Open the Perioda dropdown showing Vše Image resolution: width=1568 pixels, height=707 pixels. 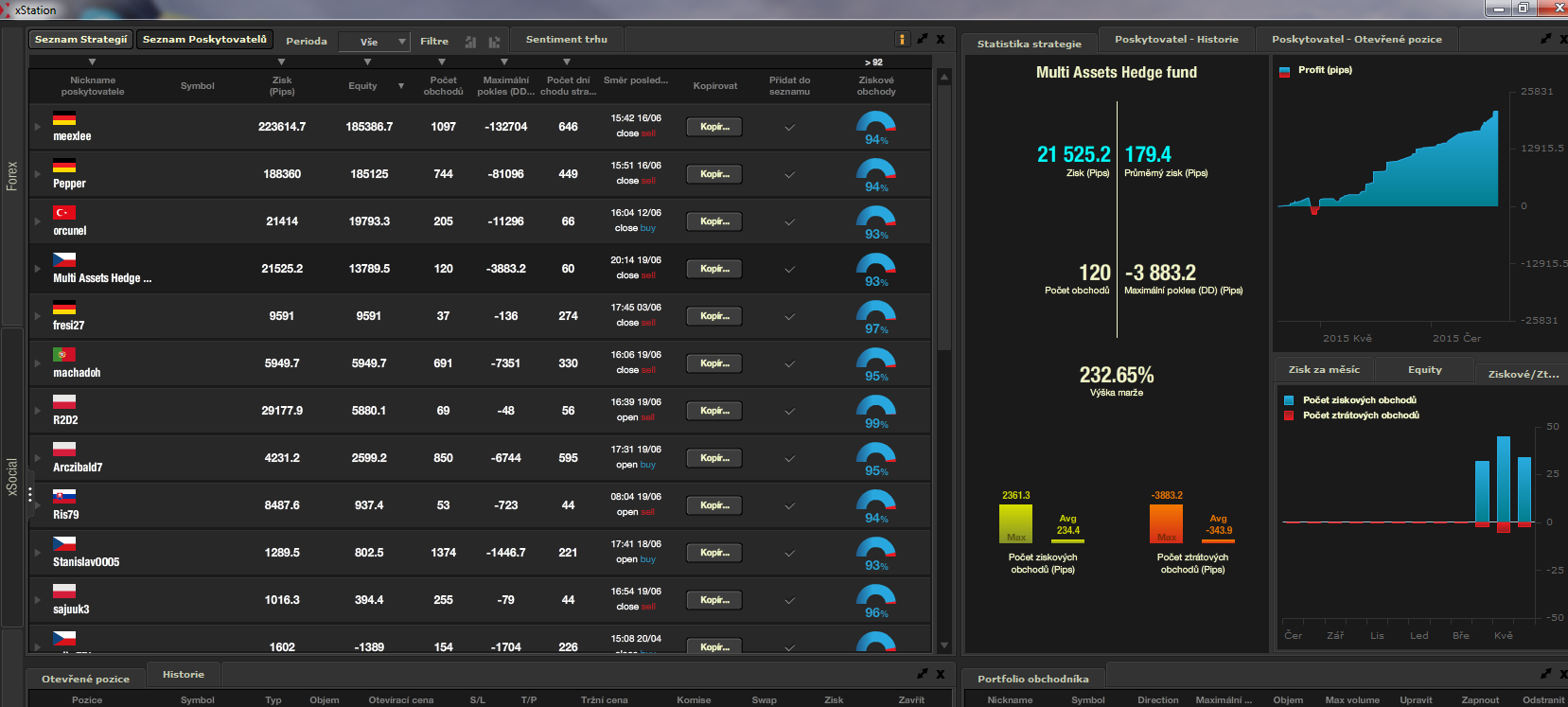374,42
